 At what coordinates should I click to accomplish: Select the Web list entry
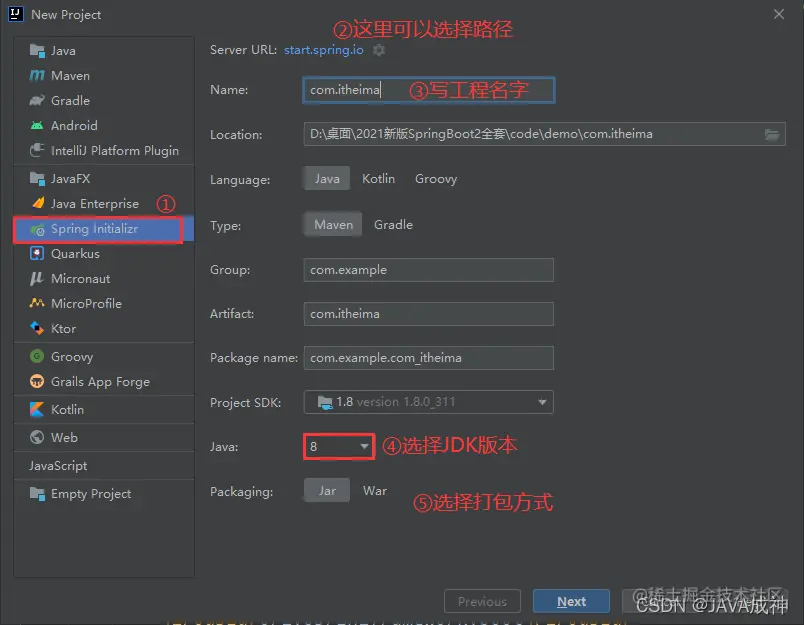tap(104, 437)
